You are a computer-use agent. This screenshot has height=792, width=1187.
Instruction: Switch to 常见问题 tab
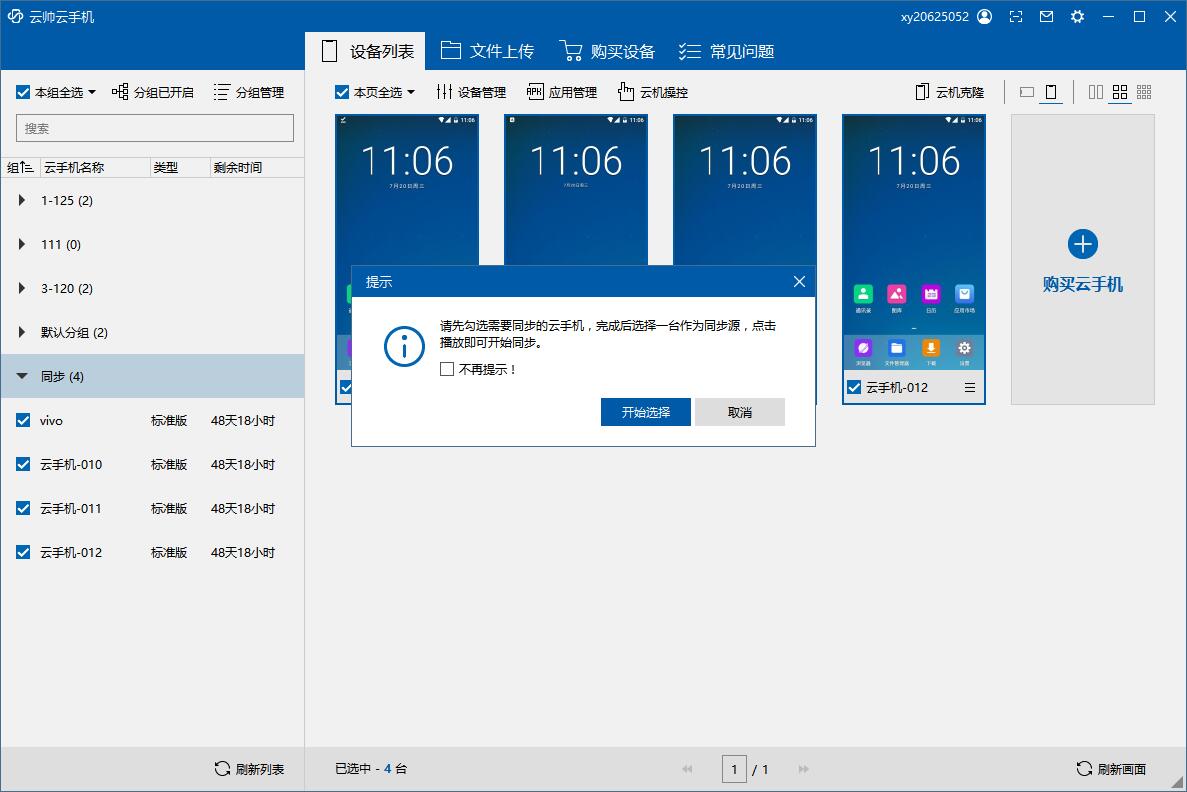tap(726, 51)
